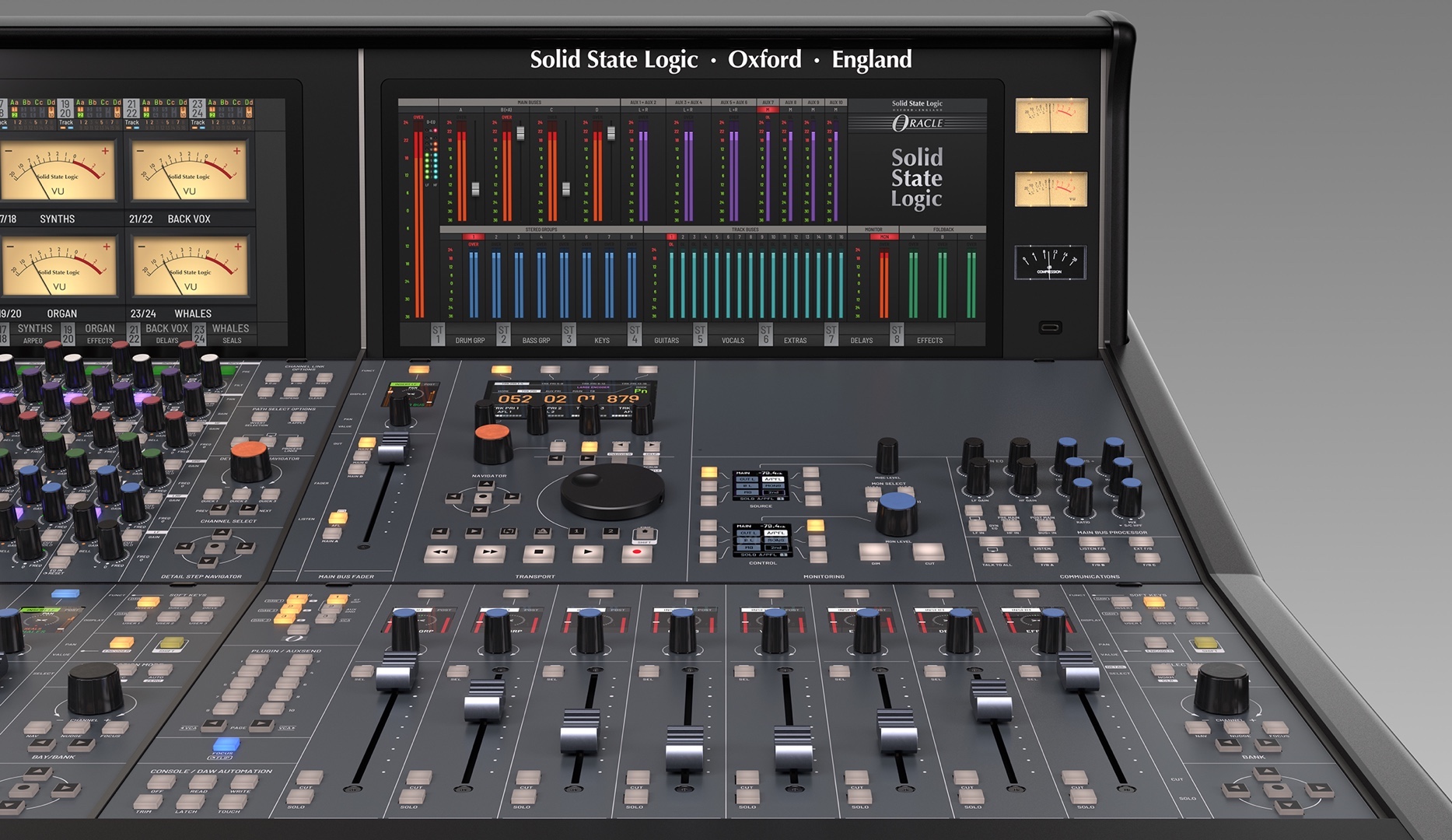Select the DRUM GRP label on the meter screen

click(470, 341)
